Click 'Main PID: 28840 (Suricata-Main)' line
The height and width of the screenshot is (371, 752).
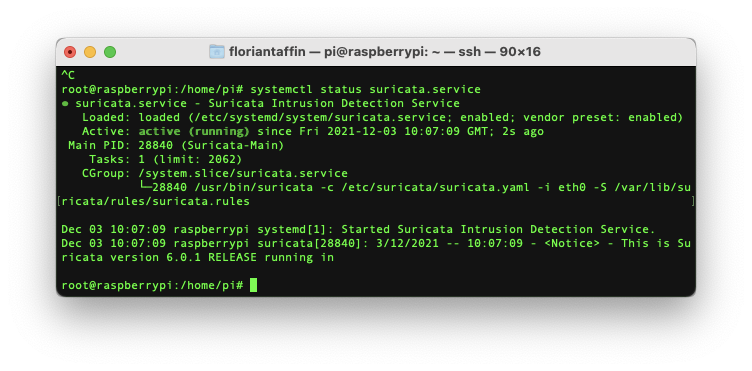(x=176, y=145)
